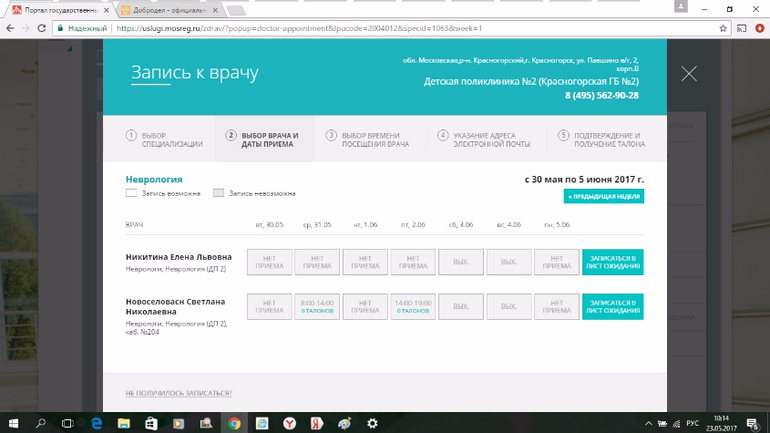Image resolution: width=770 pixels, height=433 pixels.
Task: Join waiting list for Новоселован Светлана Николаевна
Action: point(612,307)
